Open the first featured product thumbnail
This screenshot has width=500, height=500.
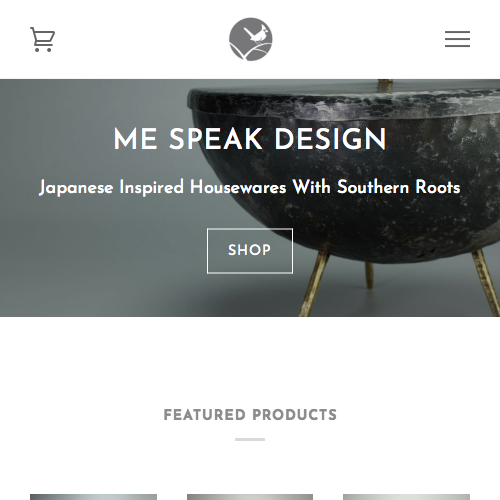(x=93, y=497)
